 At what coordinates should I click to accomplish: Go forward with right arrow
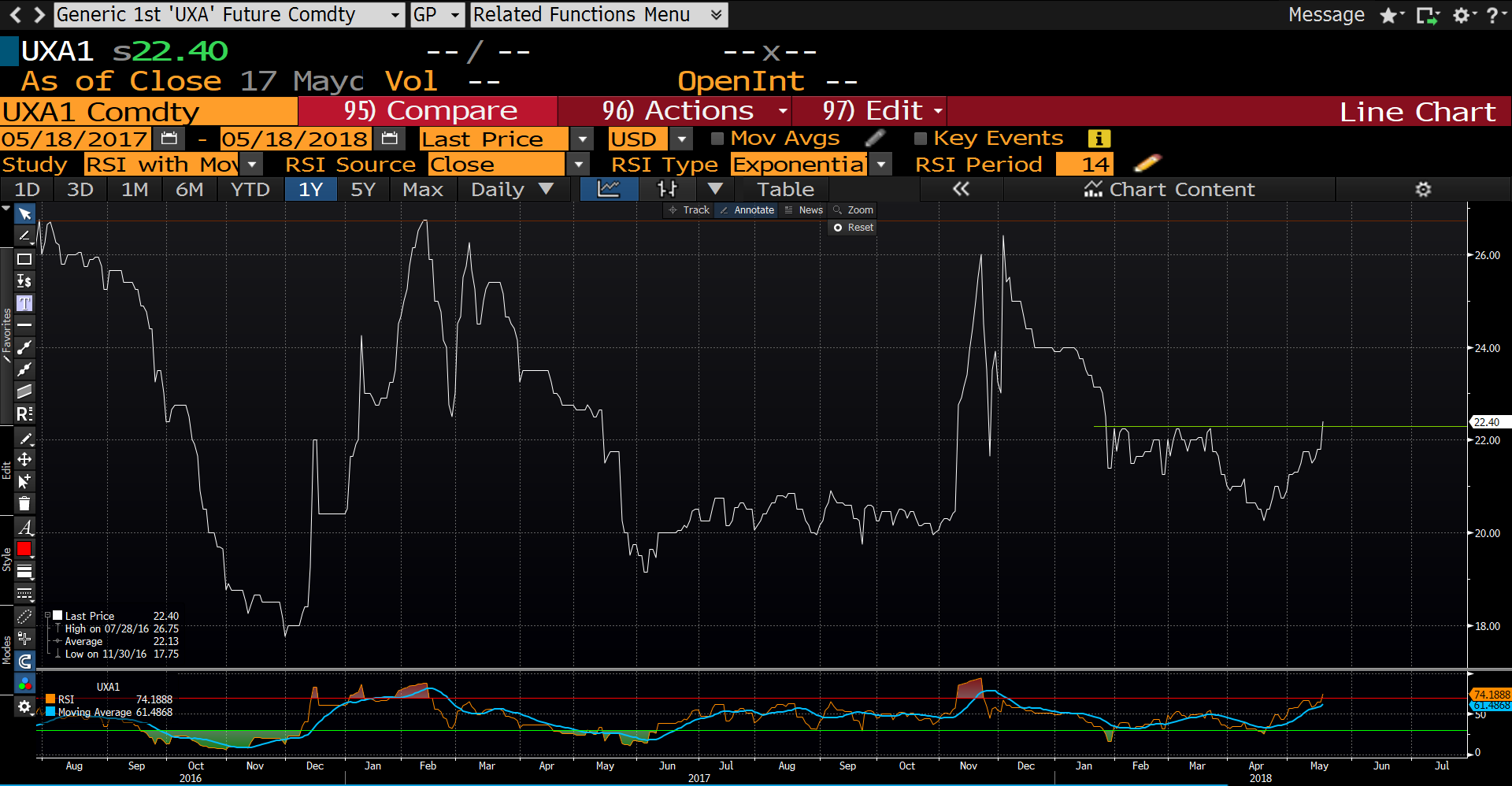(x=38, y=14)
